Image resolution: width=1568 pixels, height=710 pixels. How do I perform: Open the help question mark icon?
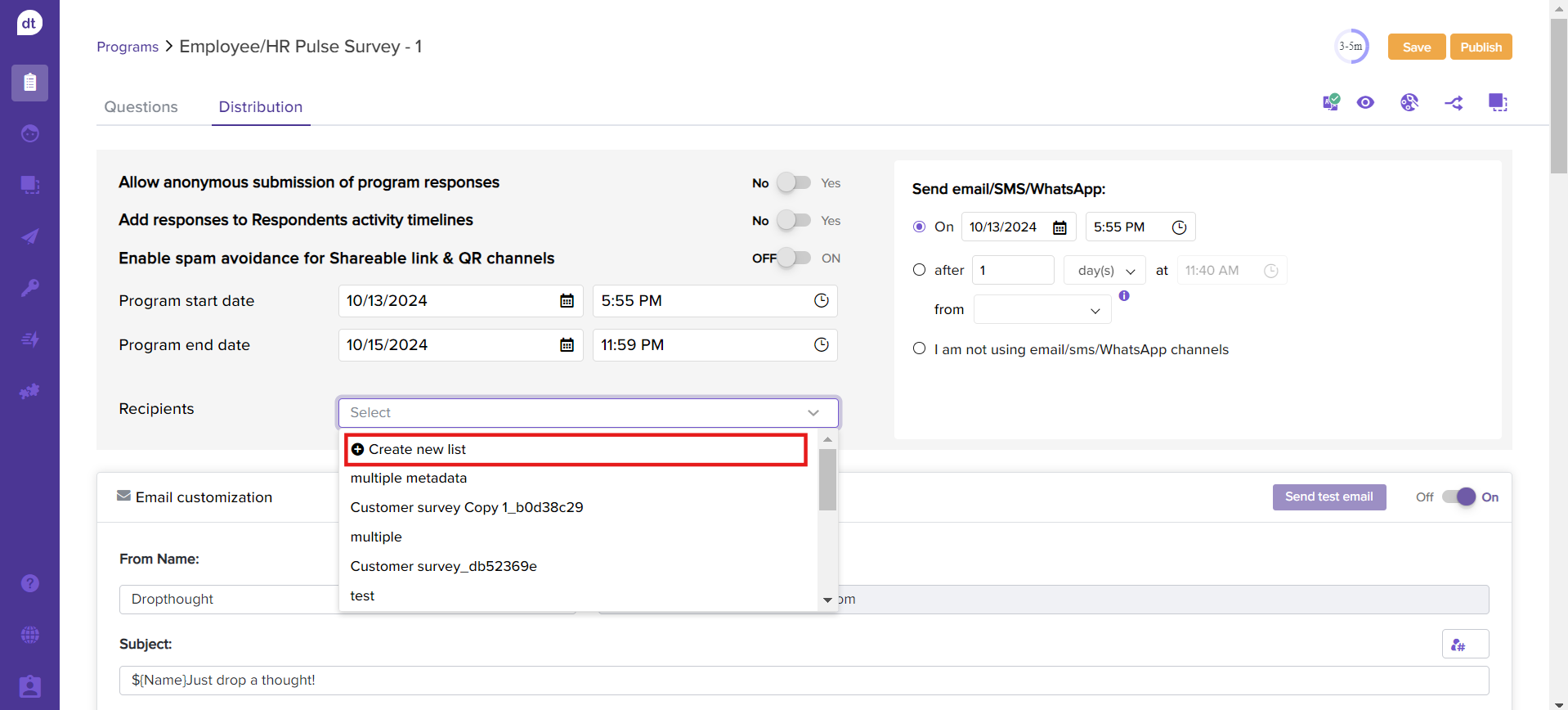pos(29,583)
